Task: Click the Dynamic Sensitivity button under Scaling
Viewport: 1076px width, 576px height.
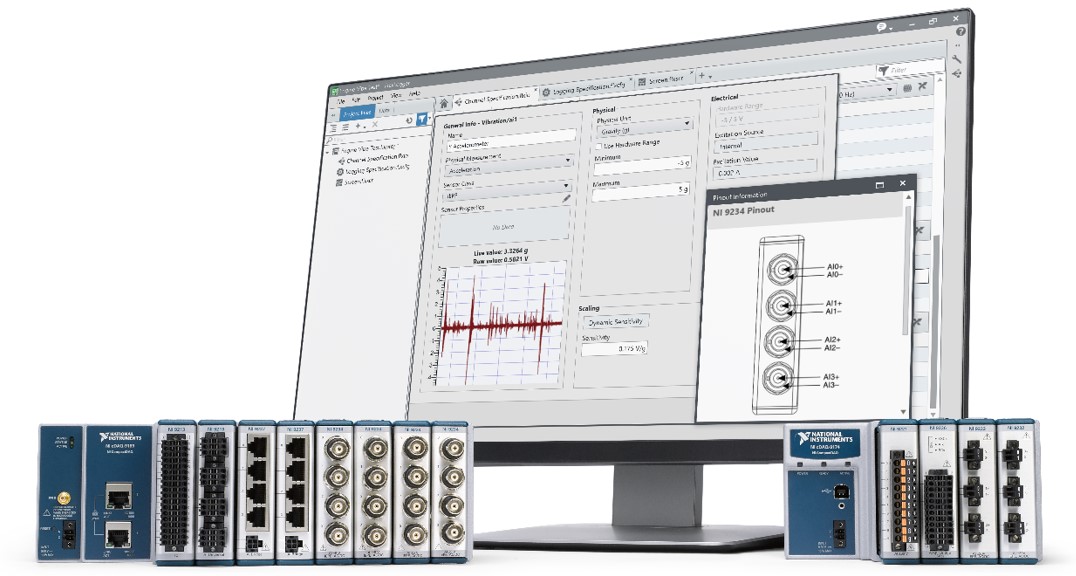Action: (x=618, y=321)
